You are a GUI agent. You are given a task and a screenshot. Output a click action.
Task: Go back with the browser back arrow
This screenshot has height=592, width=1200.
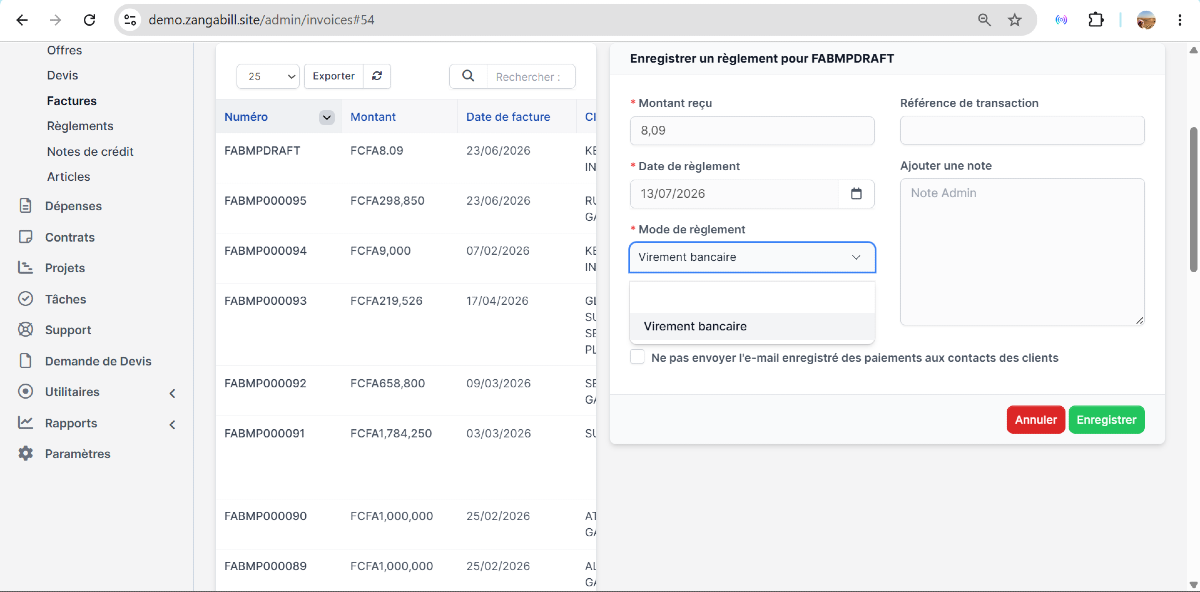22,20
